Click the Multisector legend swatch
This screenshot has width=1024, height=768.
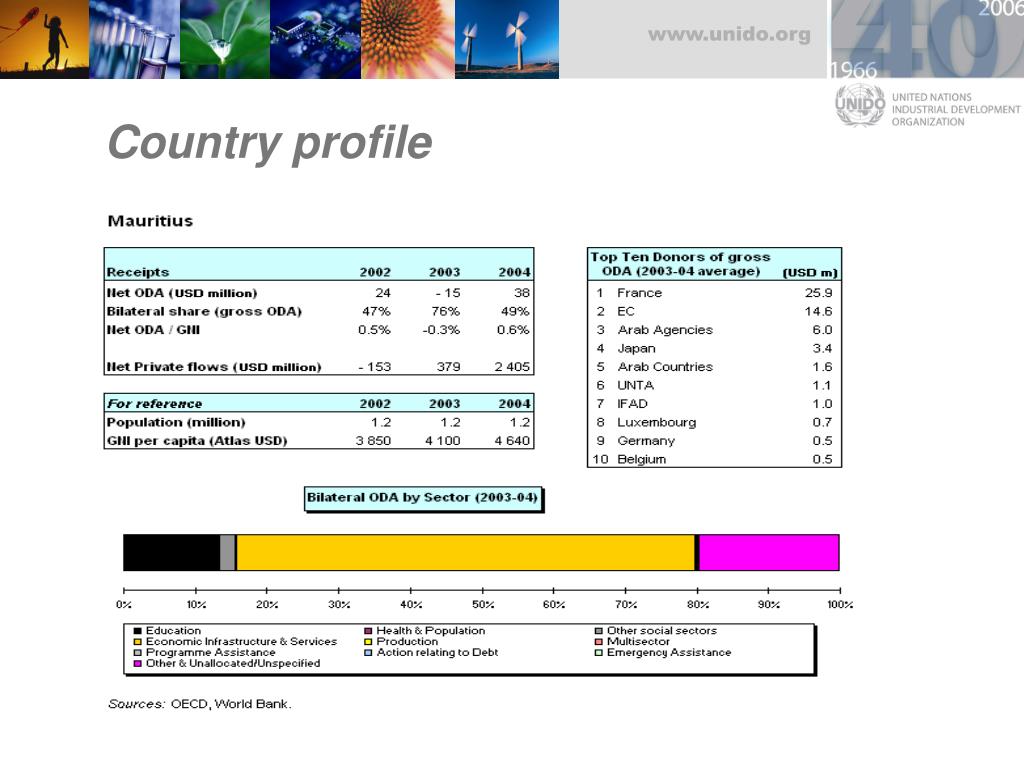(598, 642)
